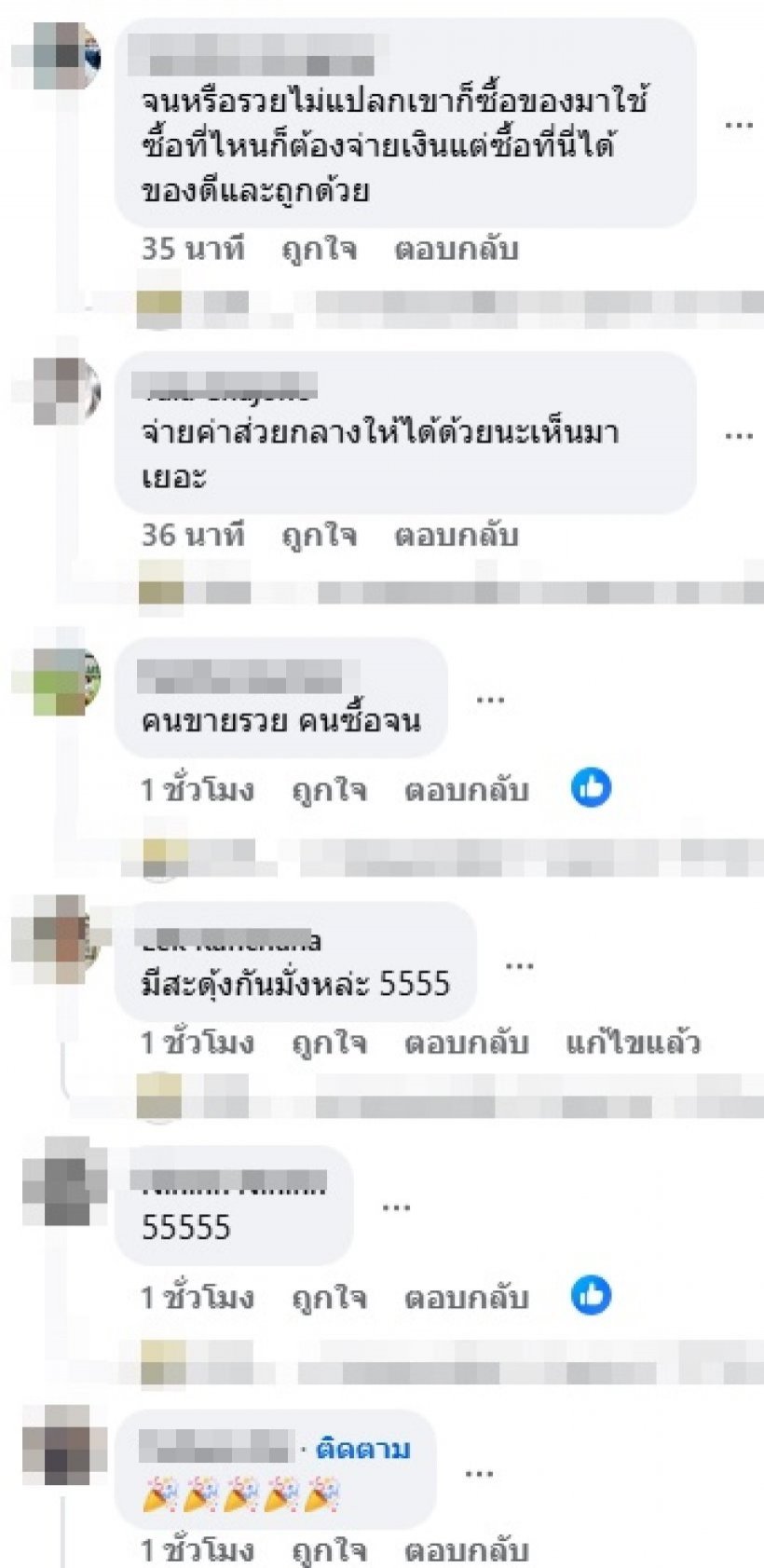
Task: Reply to the comment posted 35 นาที ago
Action: coord(456,250)
